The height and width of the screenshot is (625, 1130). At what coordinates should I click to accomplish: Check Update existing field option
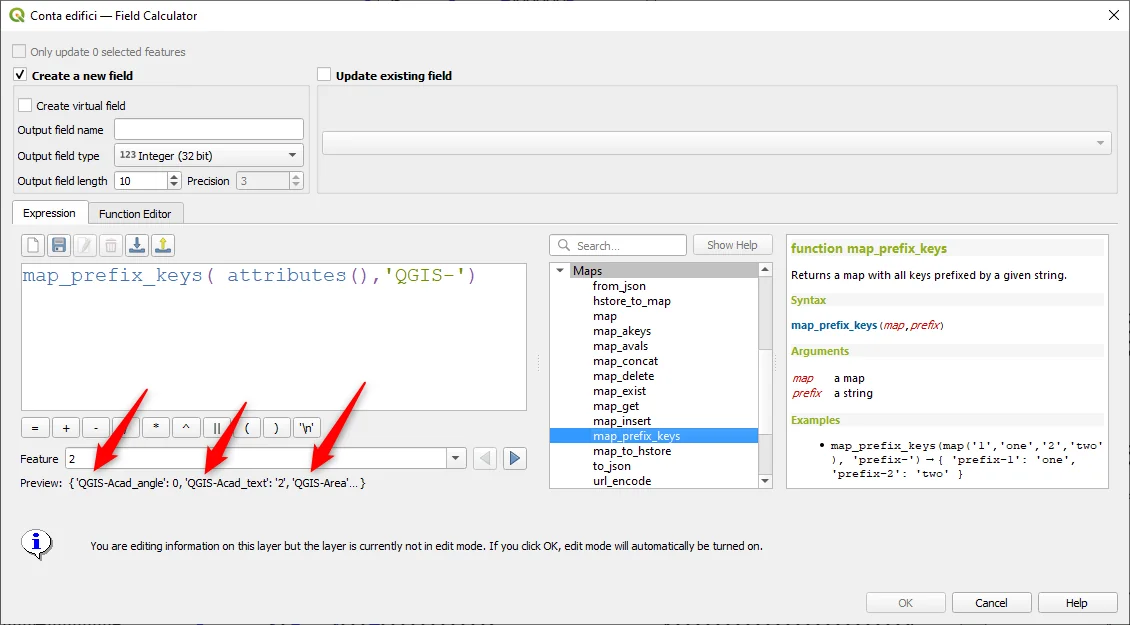(324, 75)
